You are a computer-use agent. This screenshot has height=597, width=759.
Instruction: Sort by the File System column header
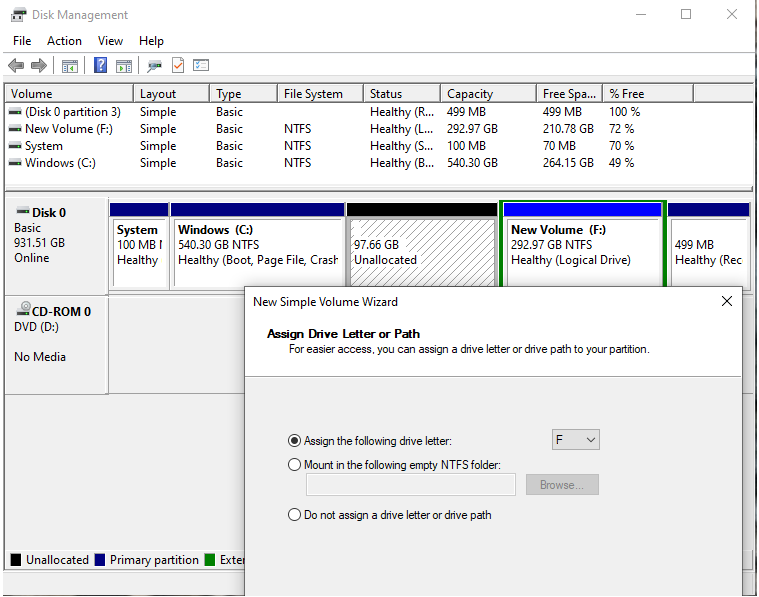320,93
